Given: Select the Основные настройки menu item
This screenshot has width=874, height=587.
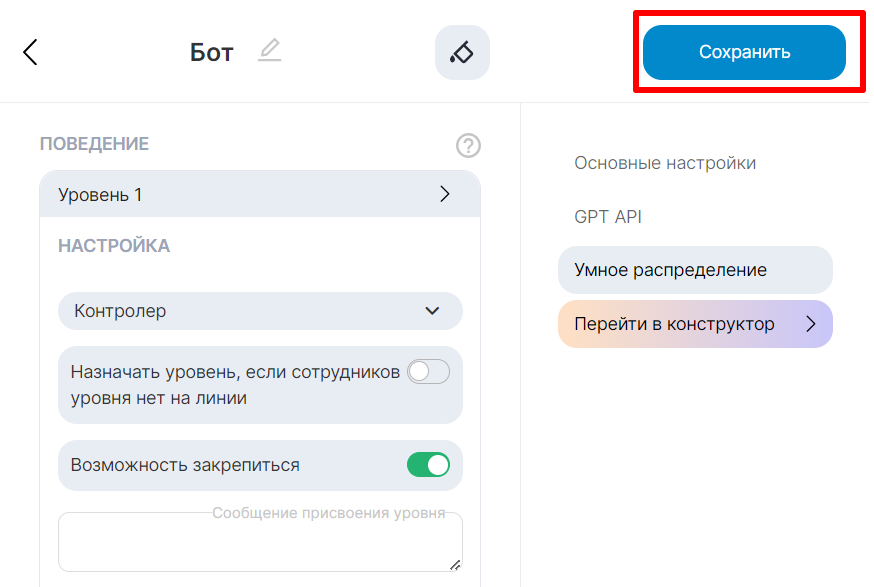Looking at the screenshot, I should pos(665,163).
